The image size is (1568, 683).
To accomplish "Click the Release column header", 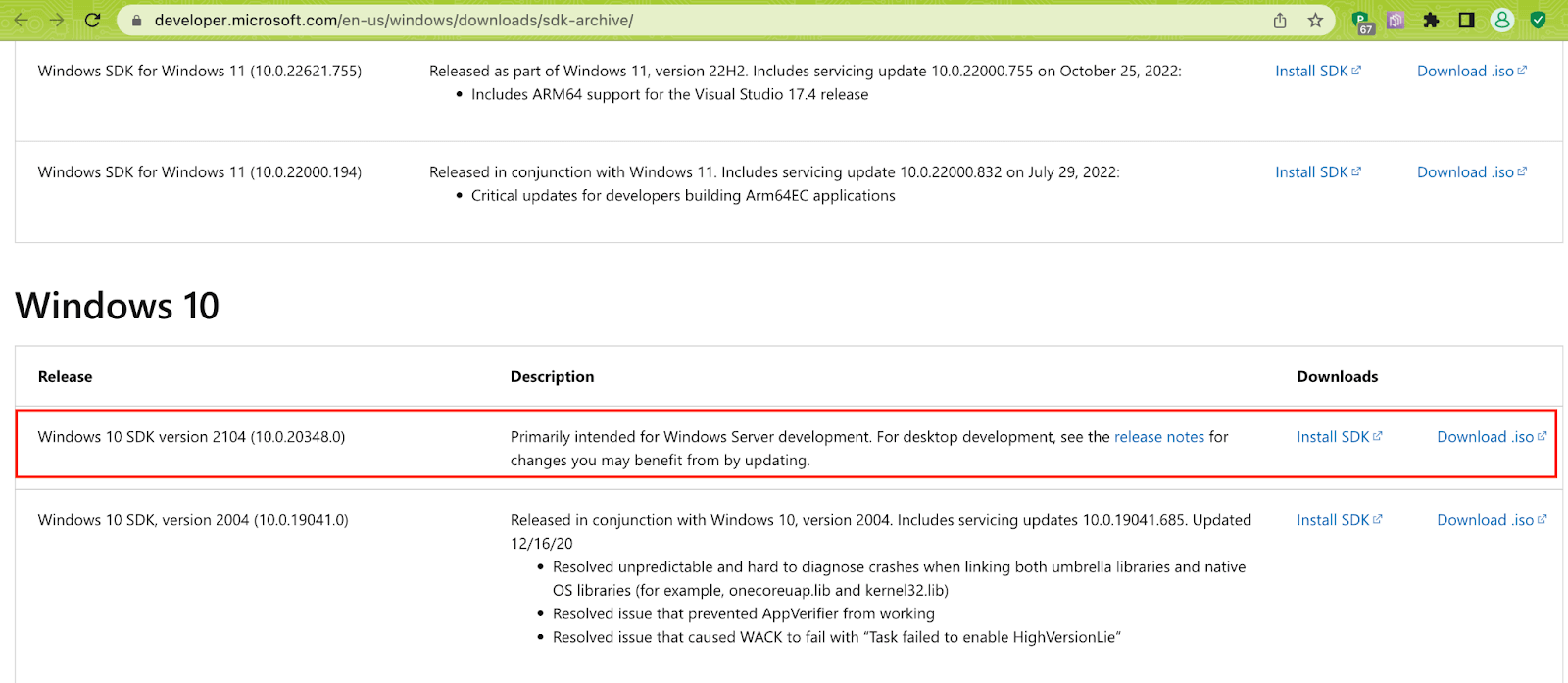I will tap(65, 376).
